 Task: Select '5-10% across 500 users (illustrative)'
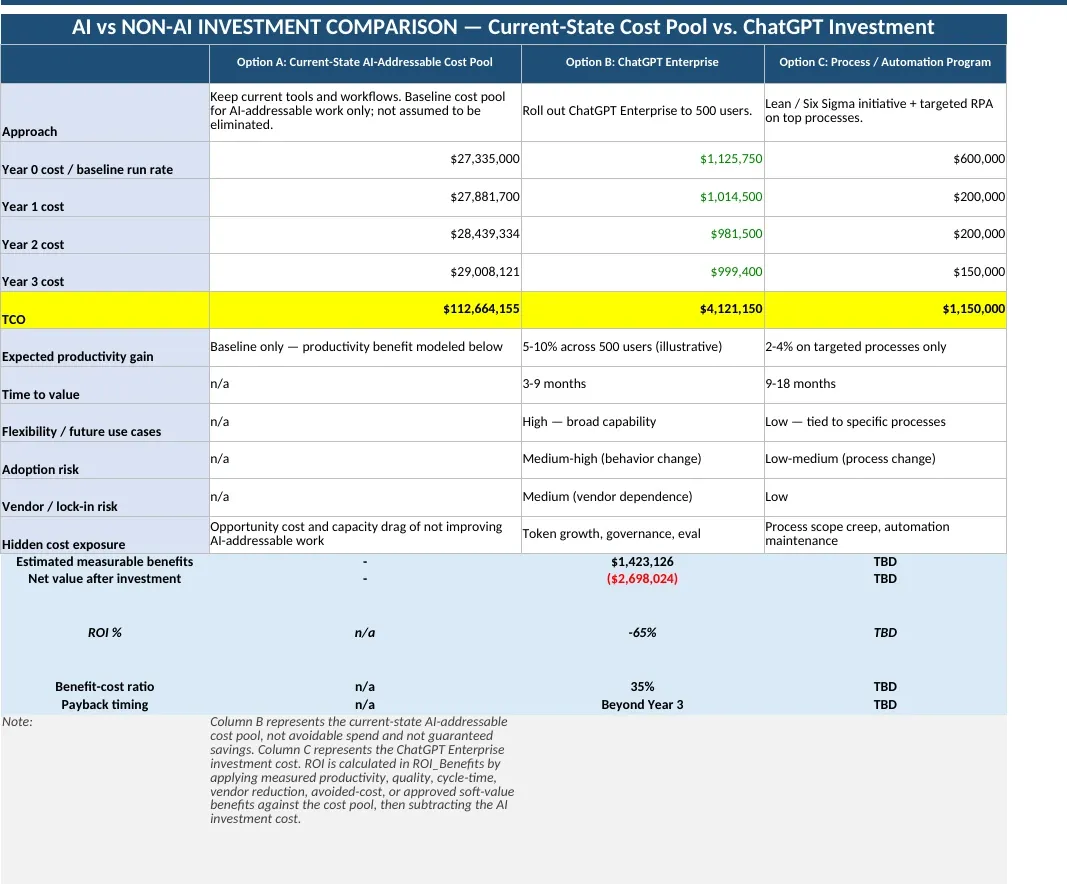642,347
